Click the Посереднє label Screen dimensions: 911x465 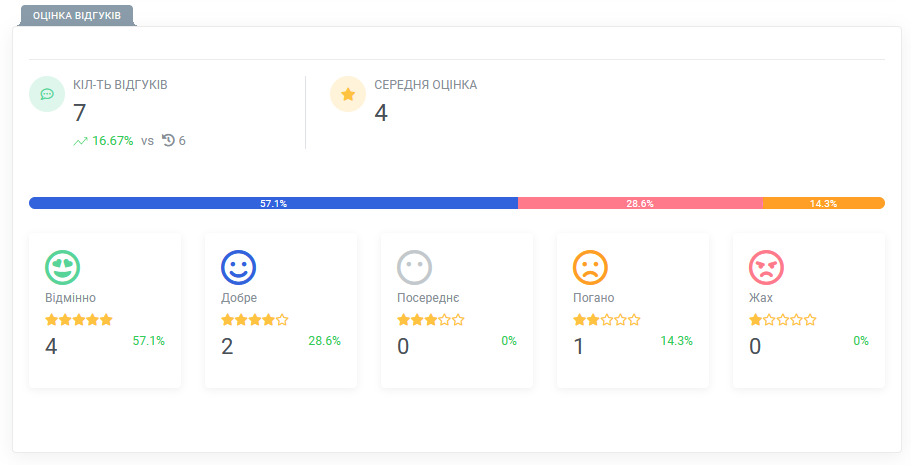(428, 298)
